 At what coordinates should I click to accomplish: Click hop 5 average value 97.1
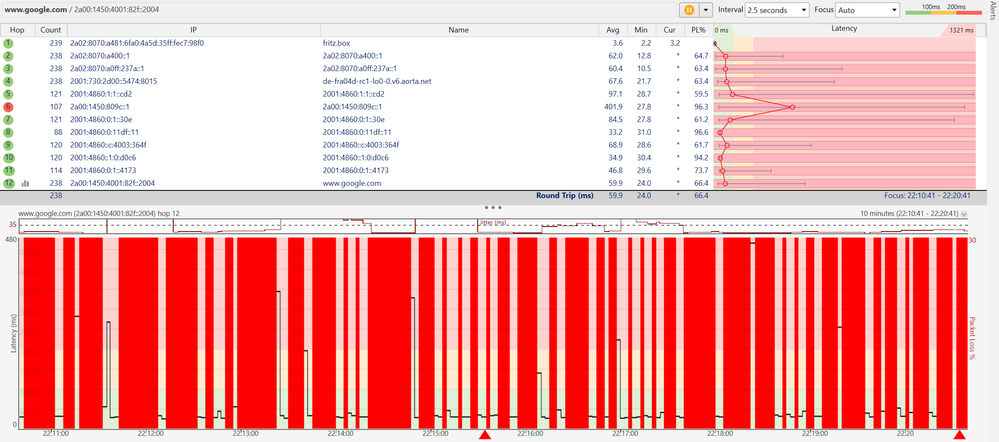click(x=615, y=94)
